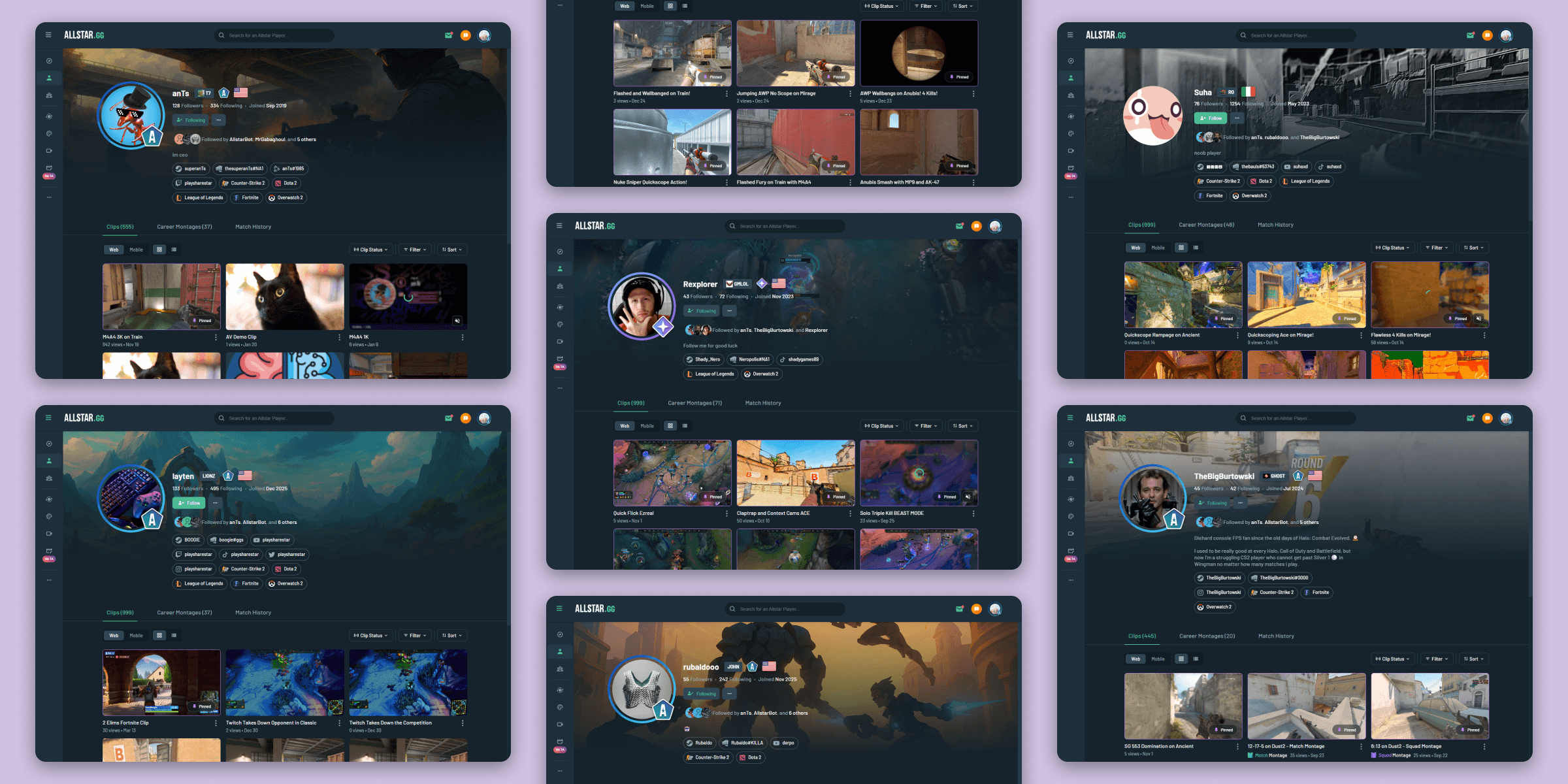This screenshot has height=784, width=1568.
Task: Open Filter dropdown in layten's clips section
Action: [x=415, y=636]
